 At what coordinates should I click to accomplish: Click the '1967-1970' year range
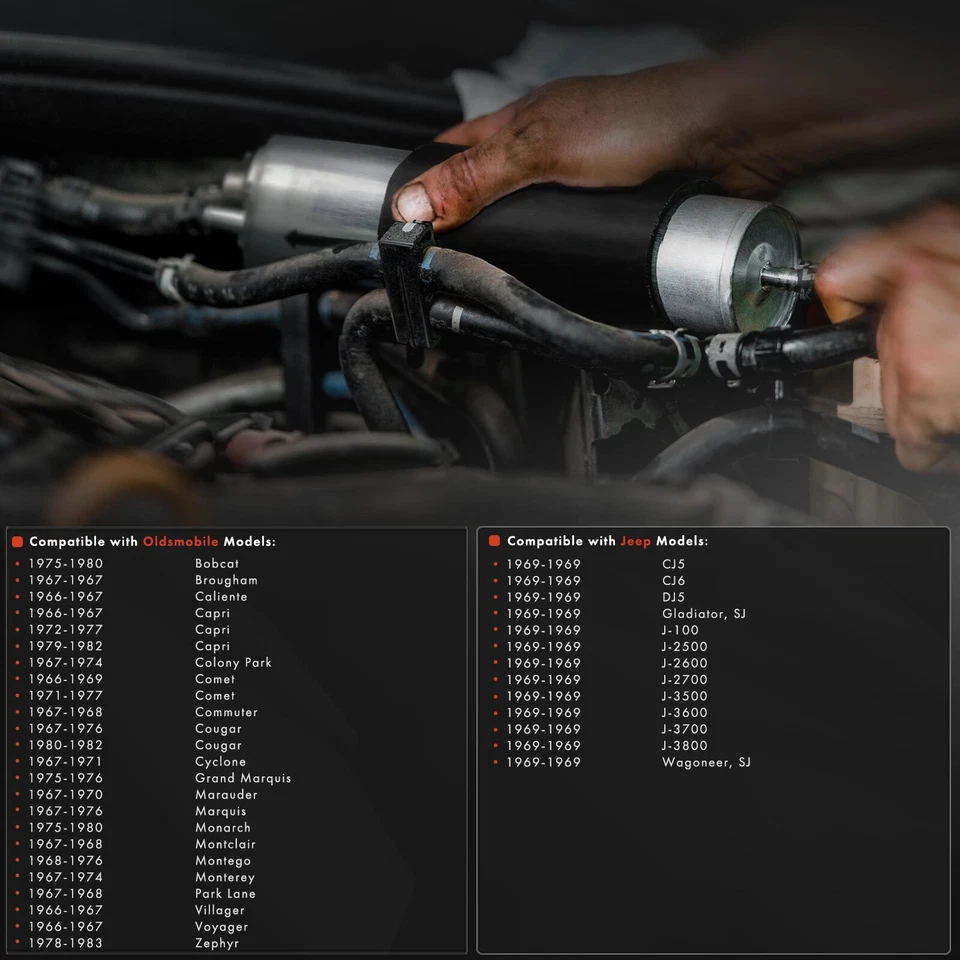point(66,795)
